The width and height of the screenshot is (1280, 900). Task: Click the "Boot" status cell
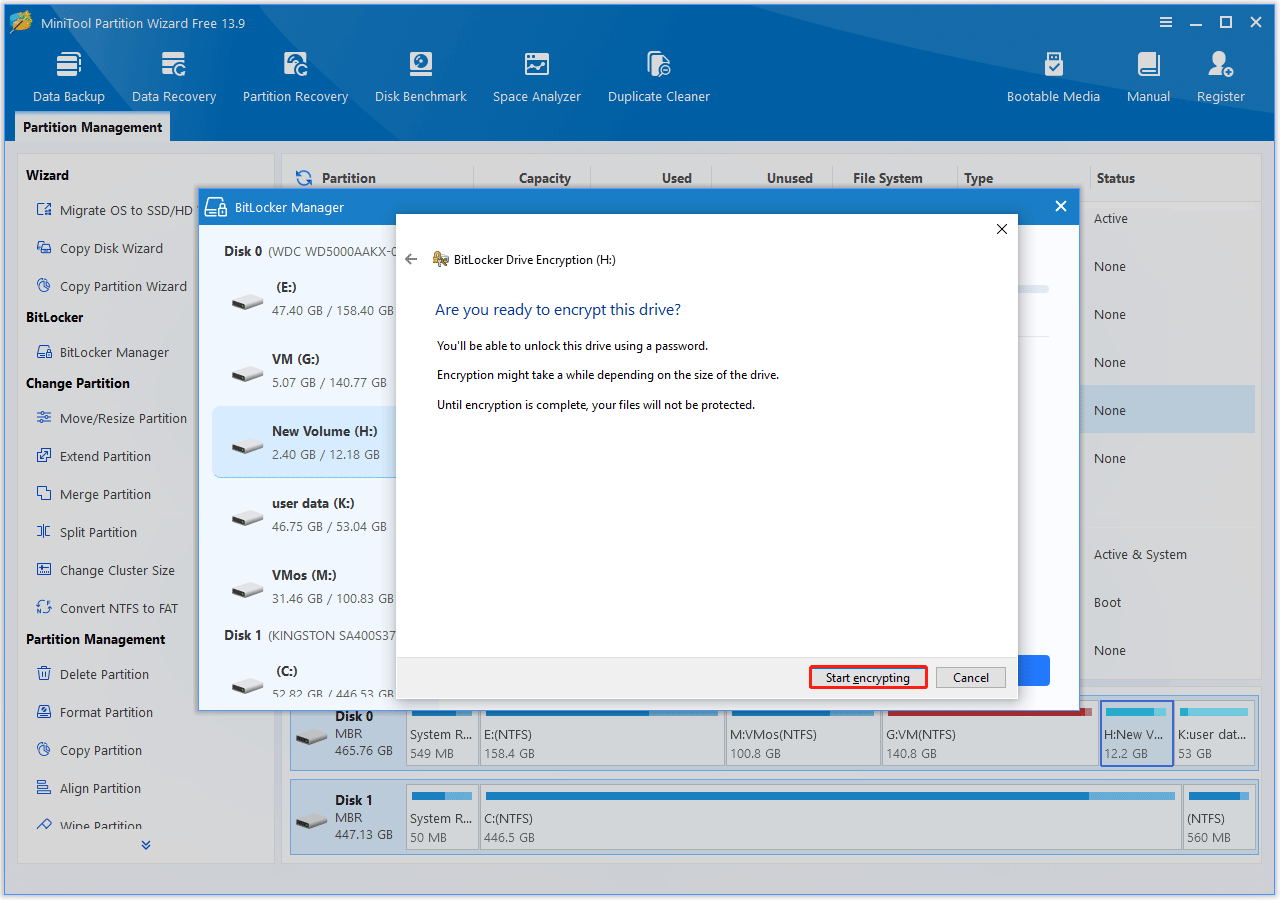tap(1107, 602)
